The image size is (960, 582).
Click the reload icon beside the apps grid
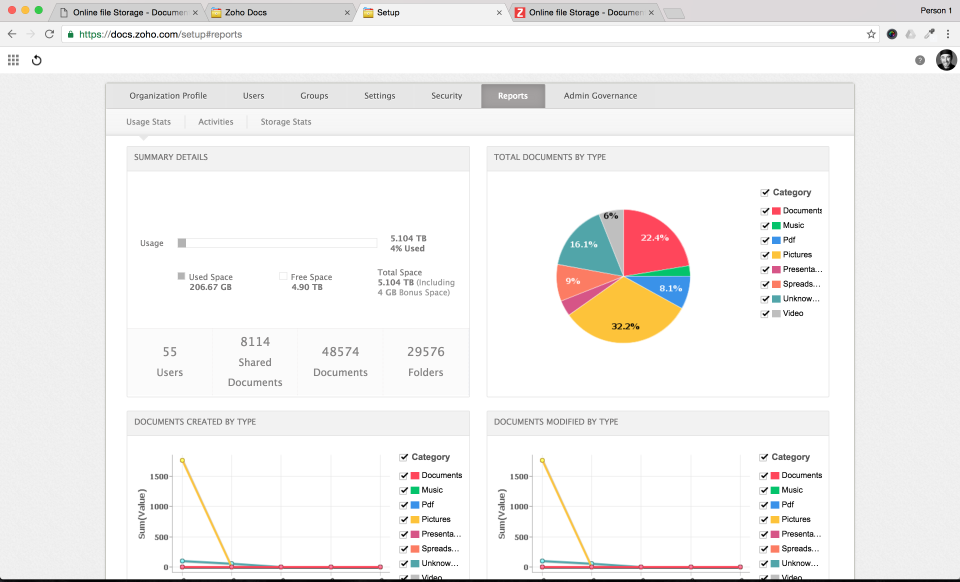[x=37, y=60]
